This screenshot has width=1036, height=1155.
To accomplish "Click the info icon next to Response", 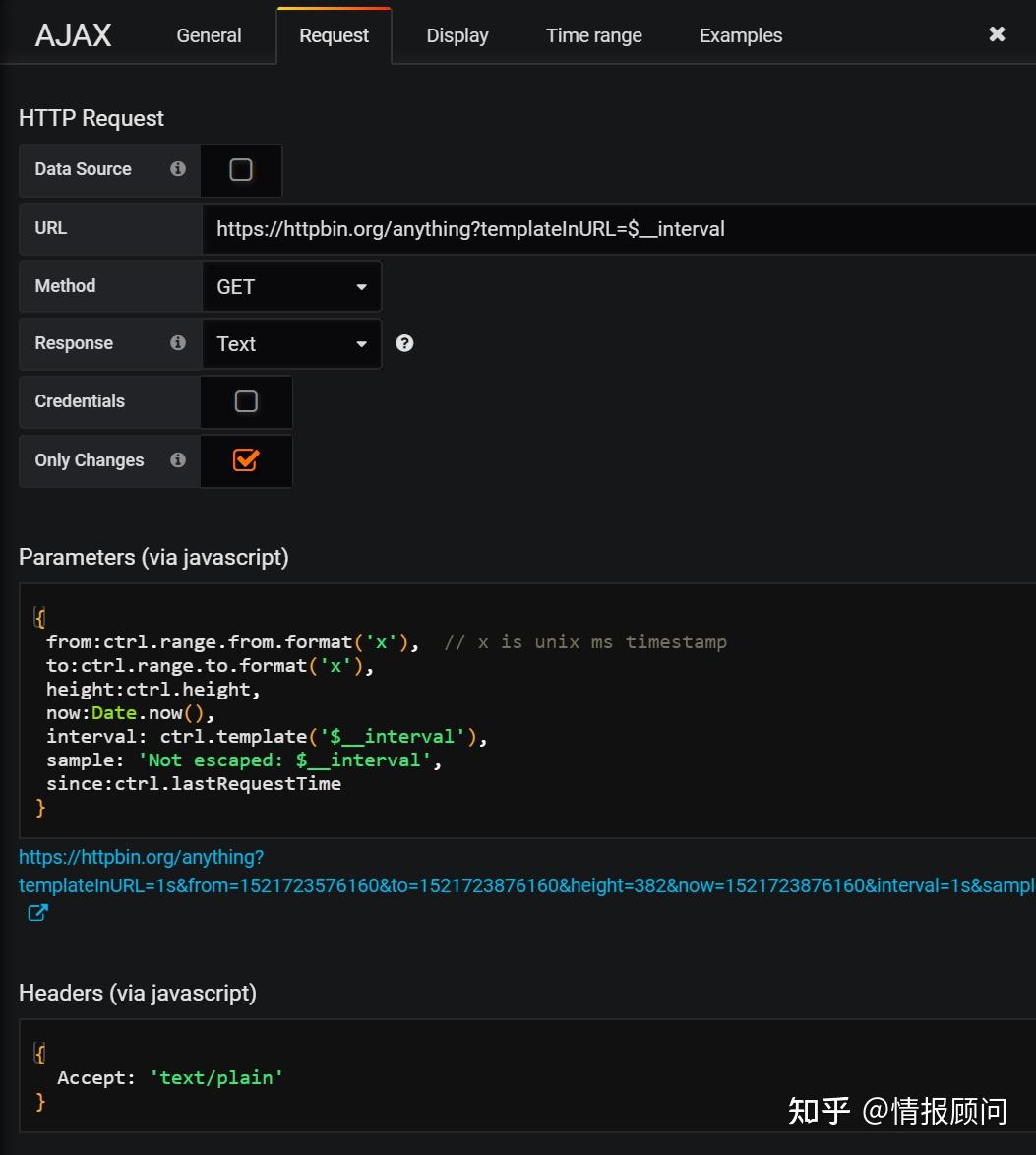I will coord(177,343).
